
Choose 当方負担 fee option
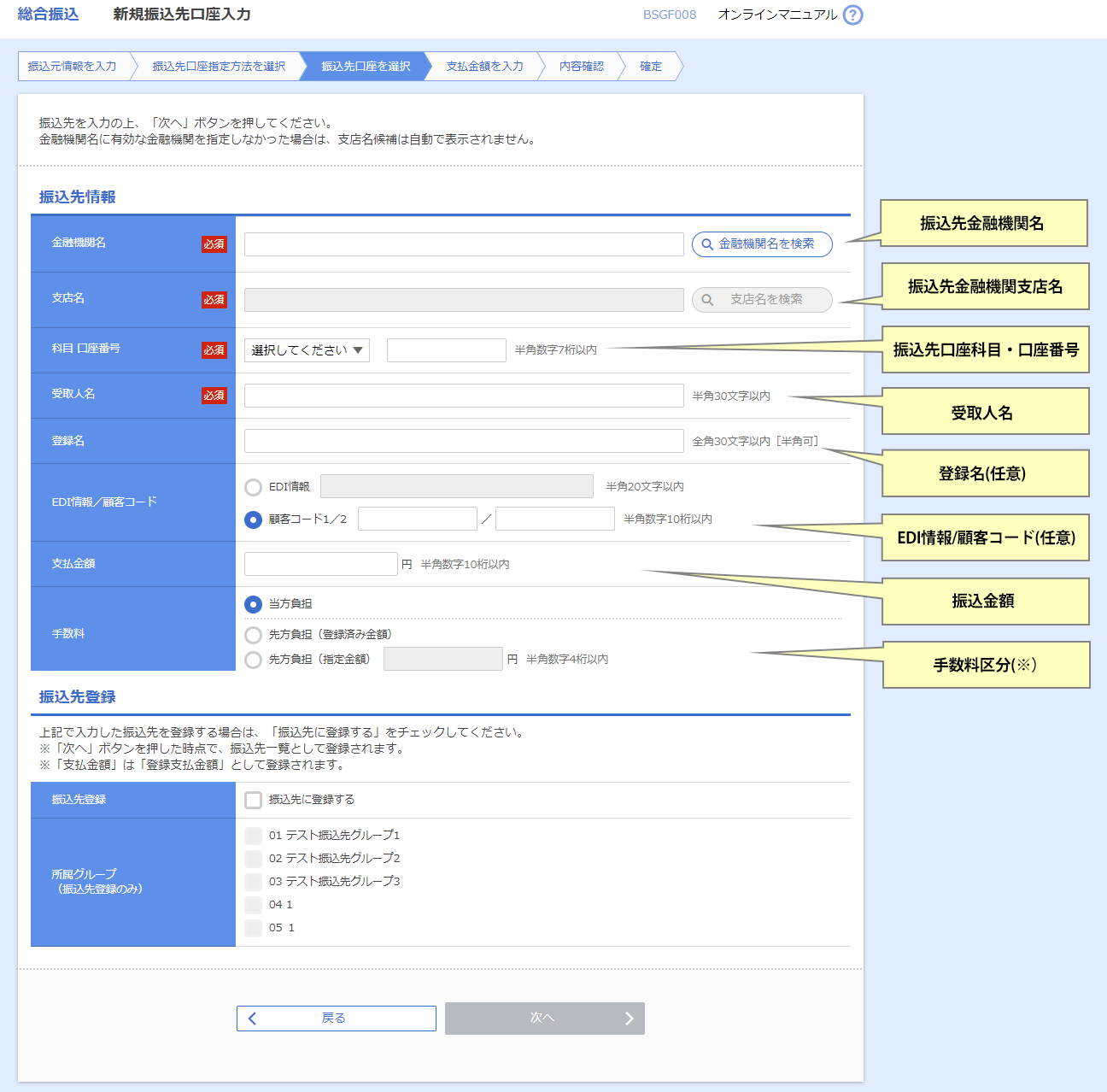[253, 604]
